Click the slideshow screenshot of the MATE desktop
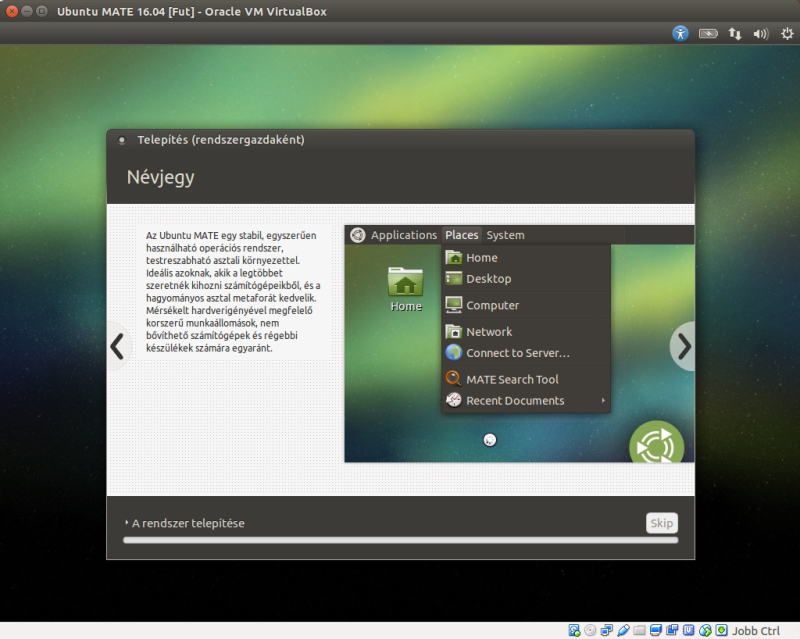This screenshot has width=800, height=639. pos(519,344)
